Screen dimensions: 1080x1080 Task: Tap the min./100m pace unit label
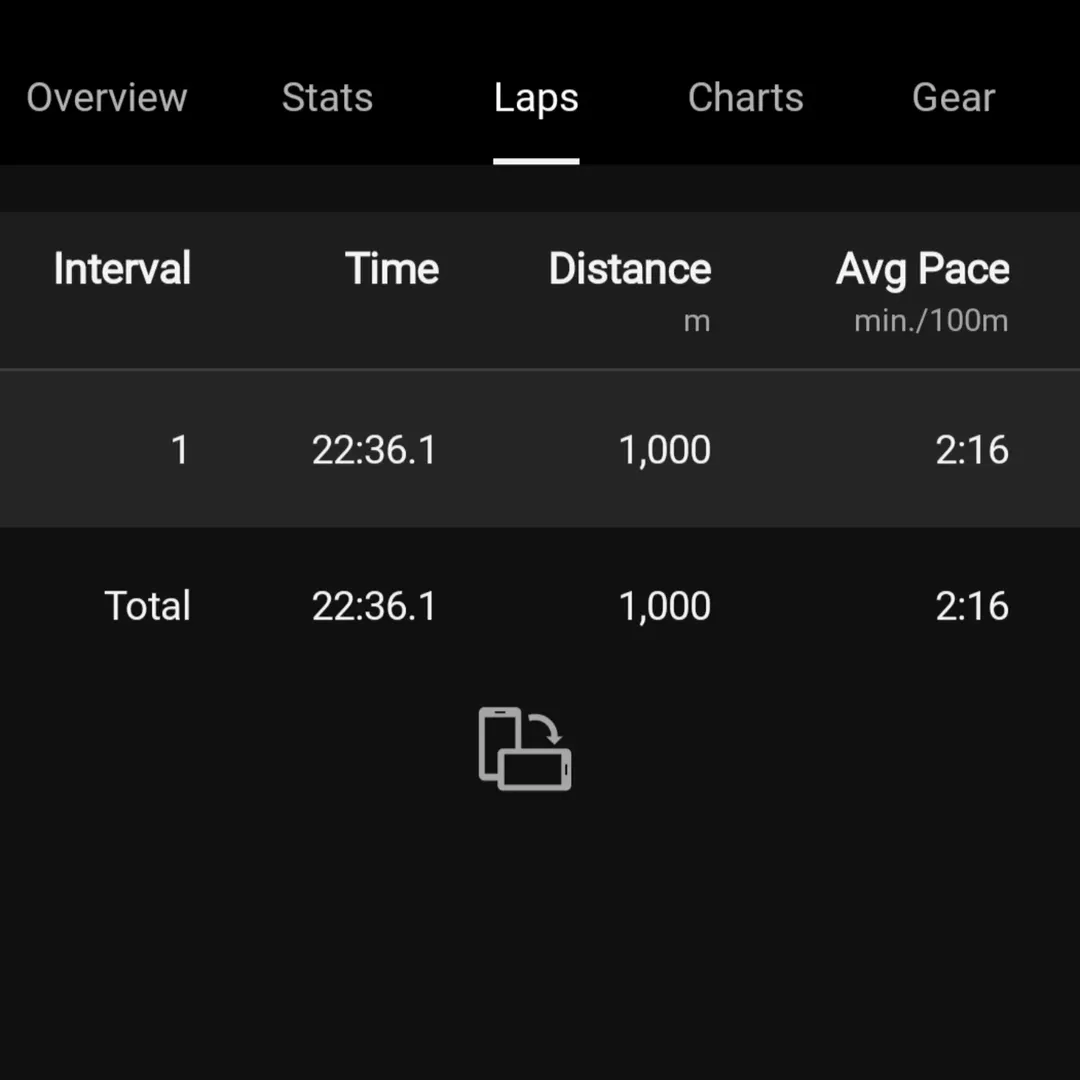coord(931,321)
